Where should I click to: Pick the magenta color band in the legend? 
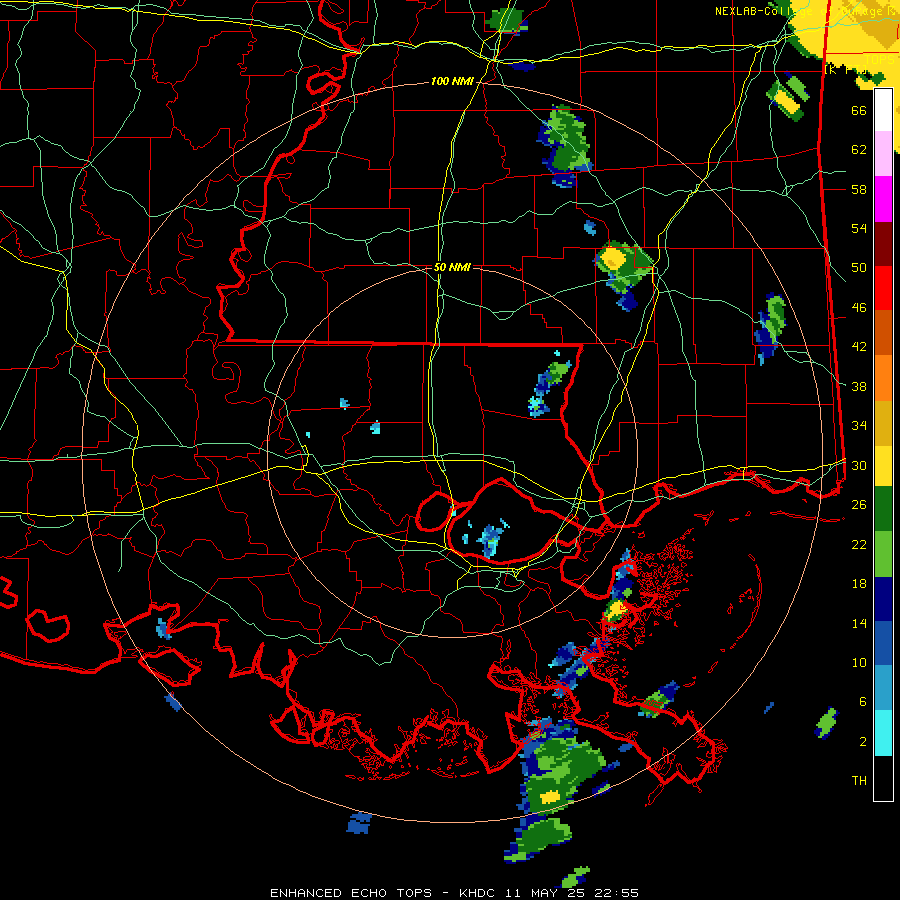tap(883, 199)
